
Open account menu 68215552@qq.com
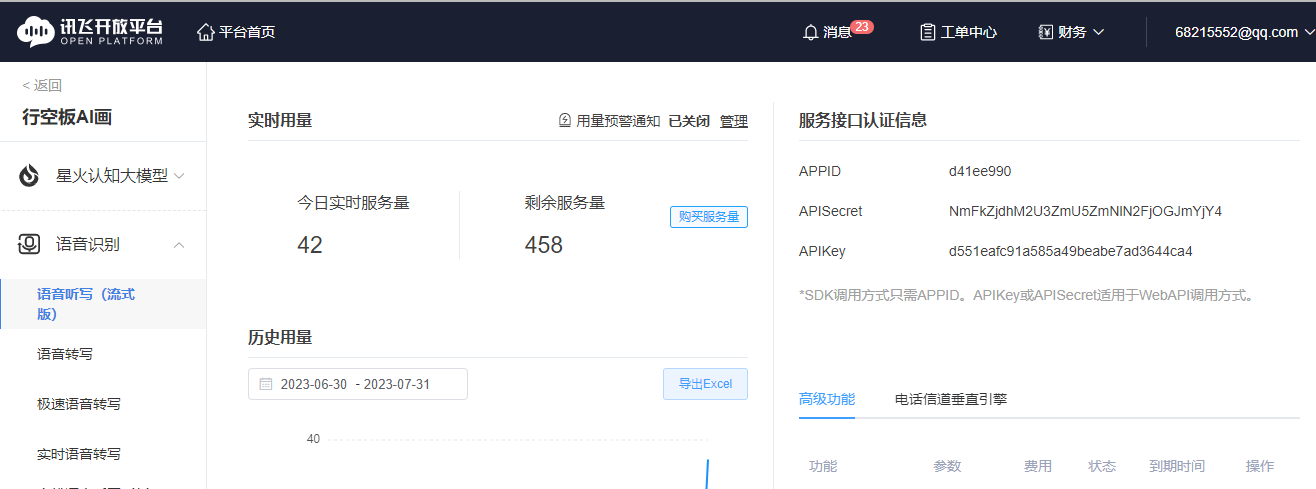tap(1245, 32)
